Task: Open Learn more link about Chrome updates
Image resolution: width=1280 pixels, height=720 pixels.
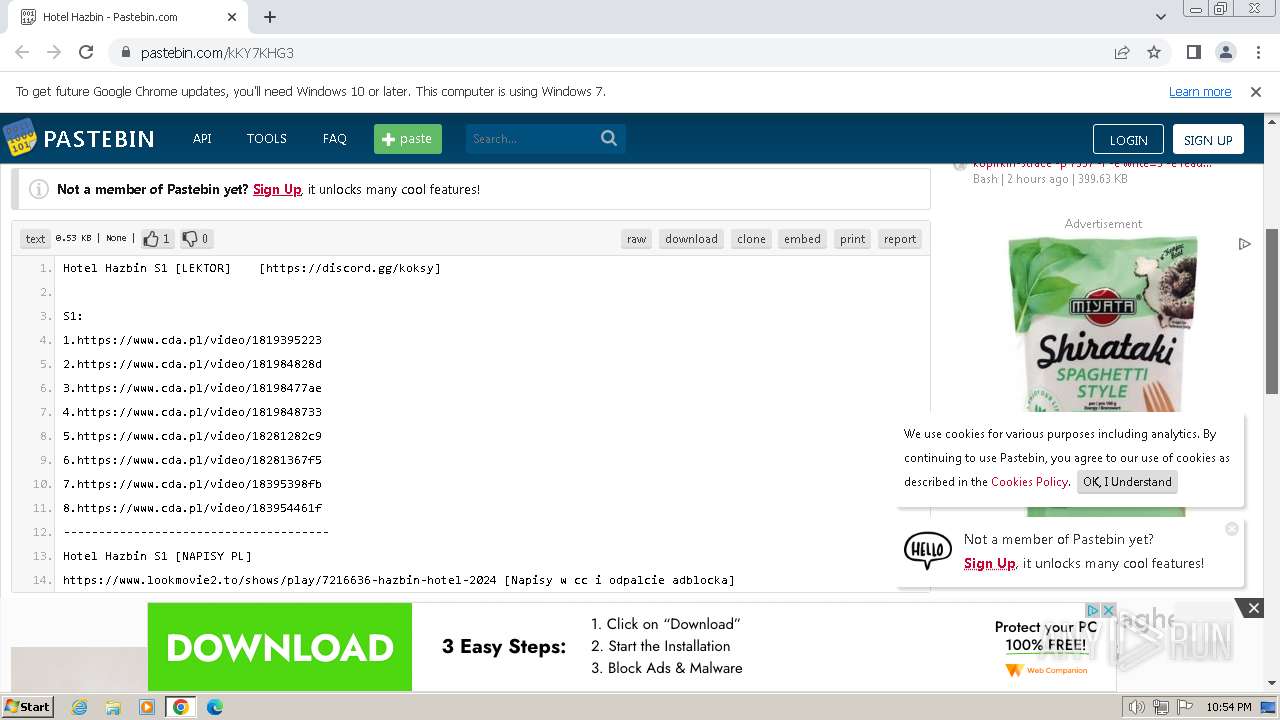Action: pos(1200,91)
